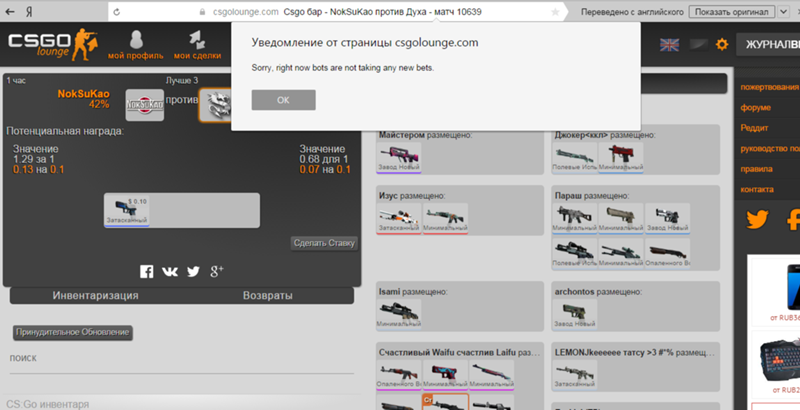Screen dimensions: 800x410
Task: Click the Показать оригинал button
Action: [x=731, y=12]
